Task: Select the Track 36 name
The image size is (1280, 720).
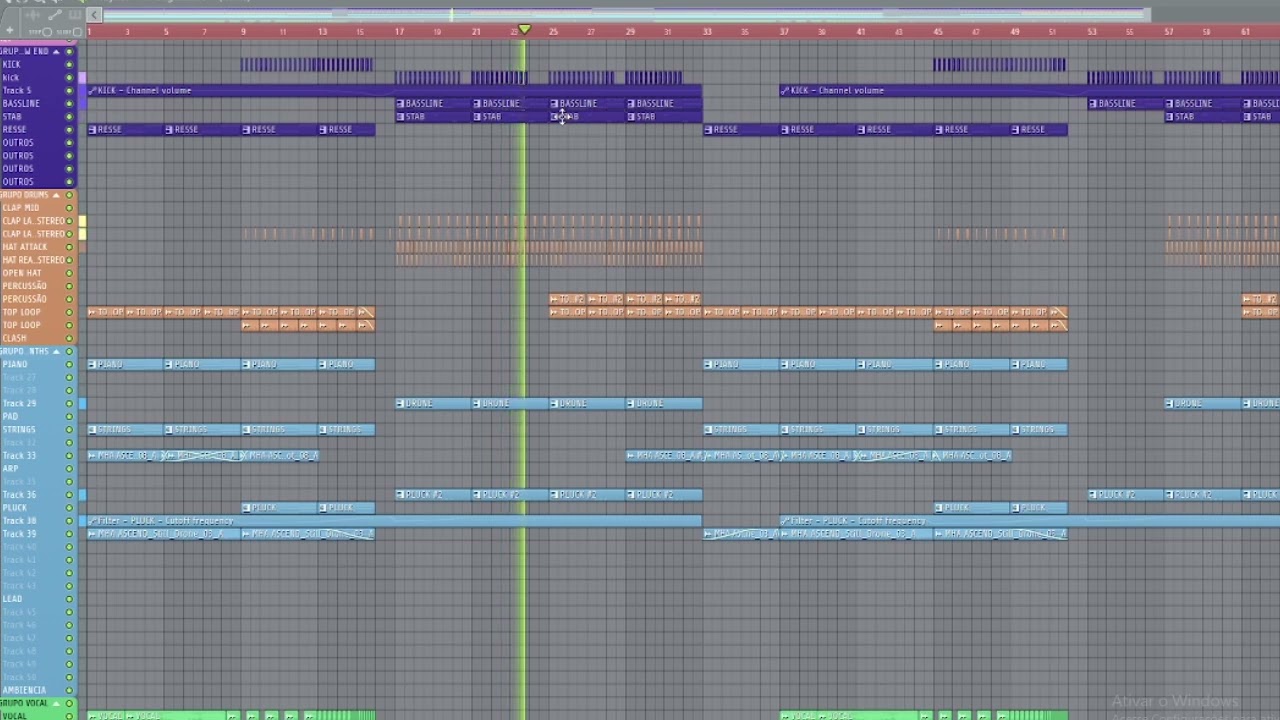Action: [19, 494]
